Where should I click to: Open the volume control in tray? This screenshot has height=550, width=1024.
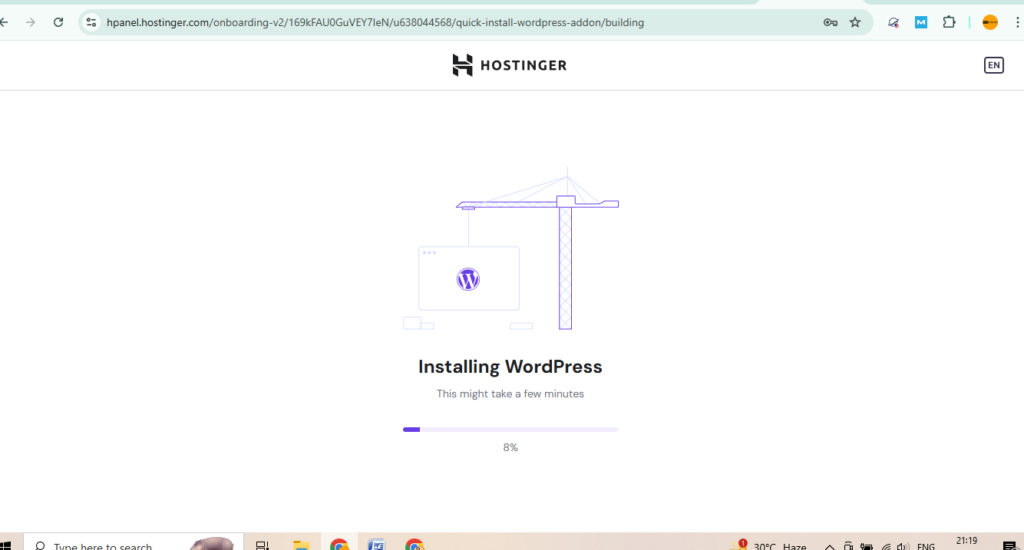[903, 546]
